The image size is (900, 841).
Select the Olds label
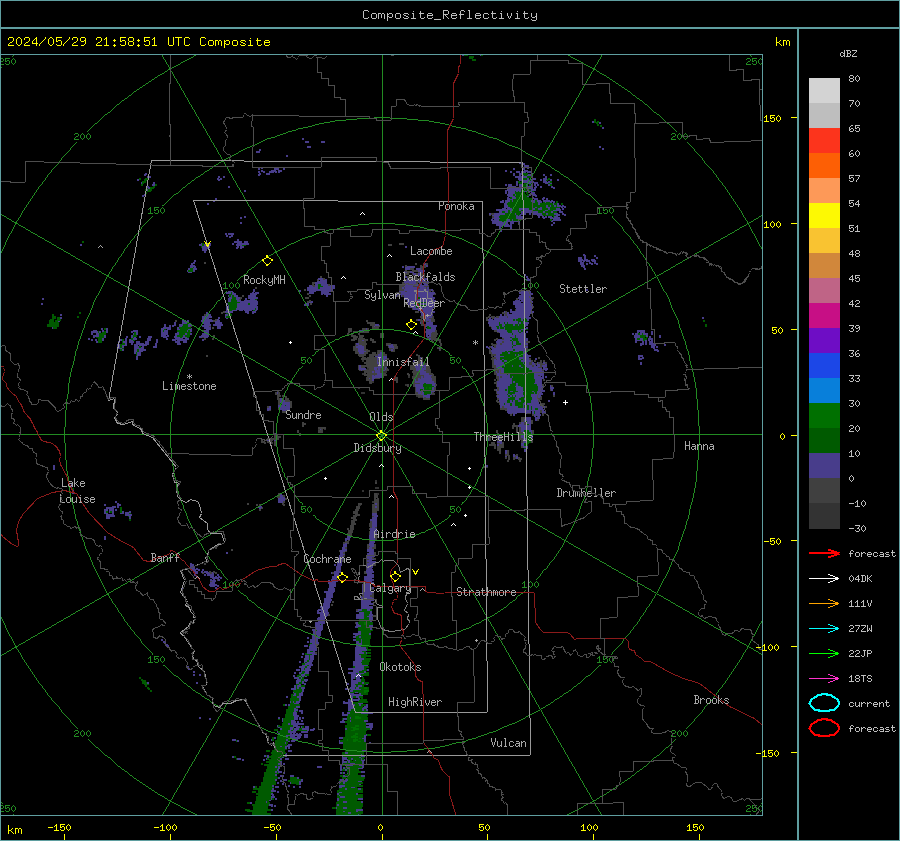click(381, 417)
